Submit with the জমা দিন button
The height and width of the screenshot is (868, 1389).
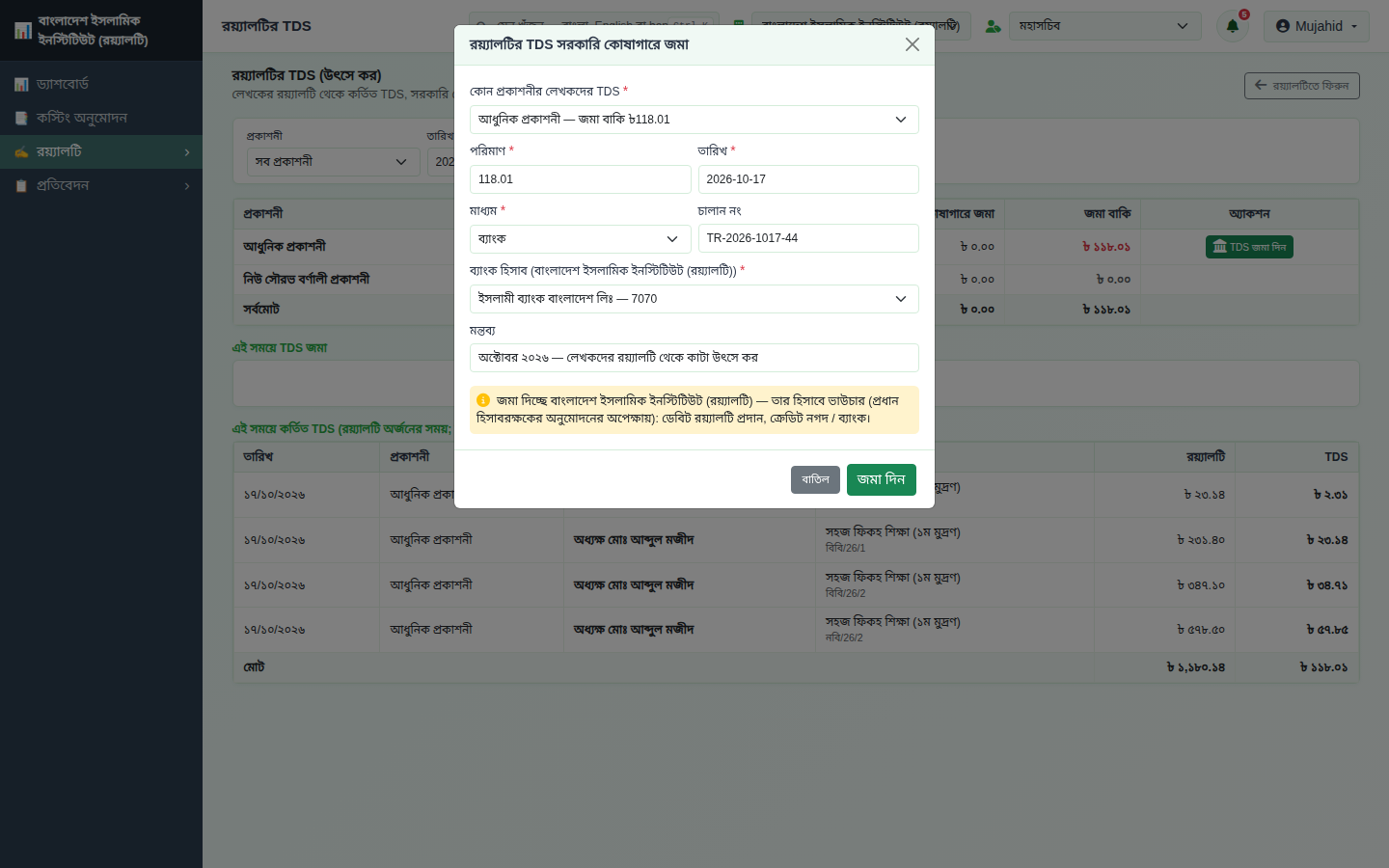click(882, 479)
